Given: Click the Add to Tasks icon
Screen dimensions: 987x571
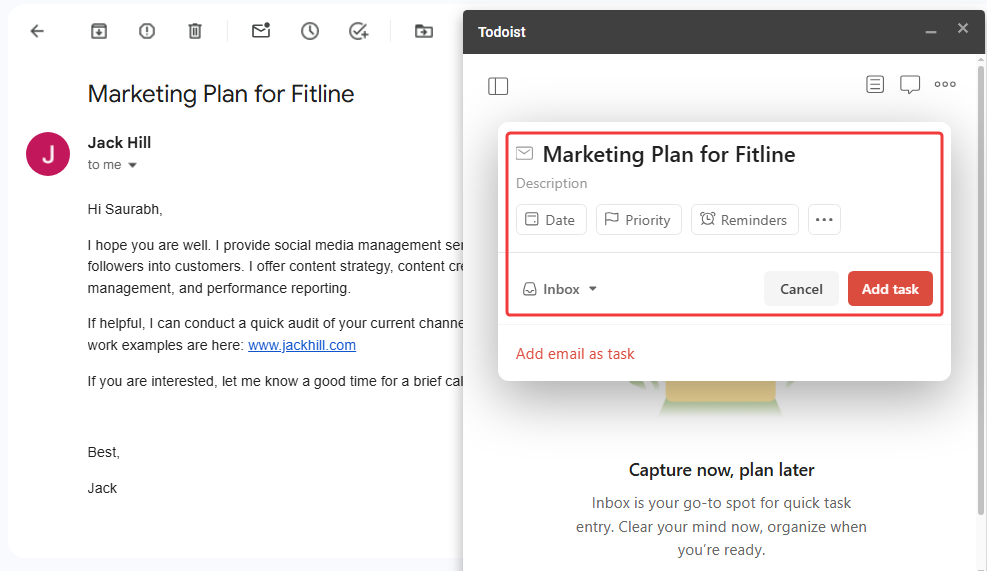Looking at the screenshot, I should pyautogui.click(x=358, y=31).
